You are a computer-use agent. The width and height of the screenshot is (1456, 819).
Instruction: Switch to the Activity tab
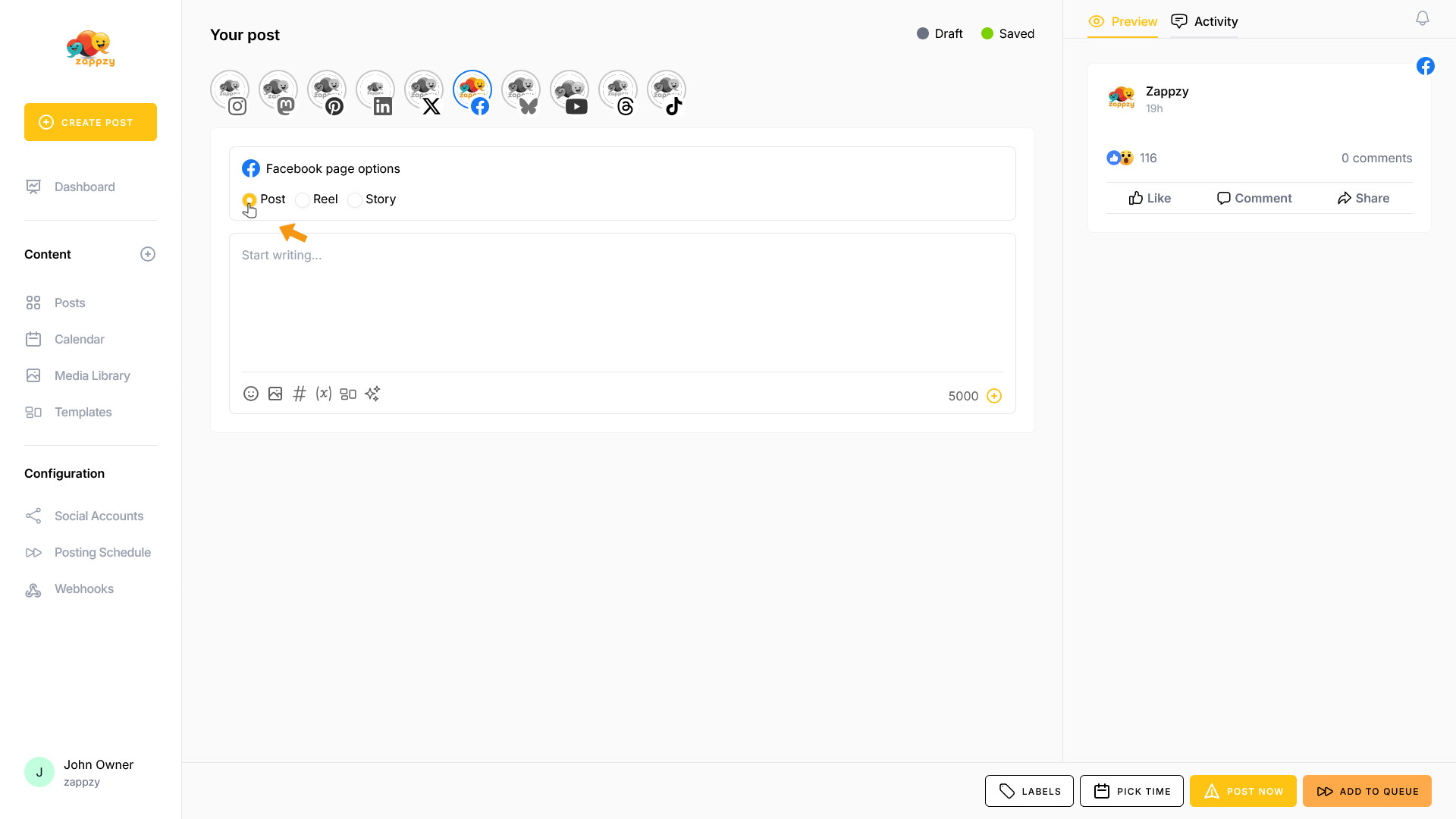[1204, 21]
